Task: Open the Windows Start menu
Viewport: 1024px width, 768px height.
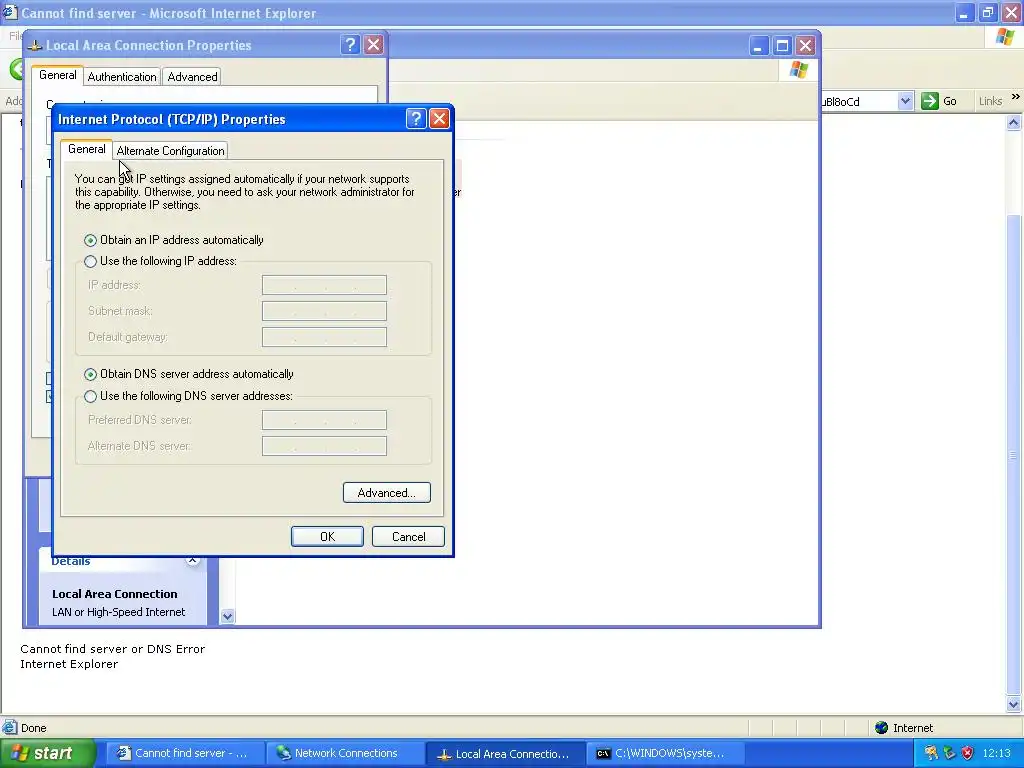Action: [47, 753]
